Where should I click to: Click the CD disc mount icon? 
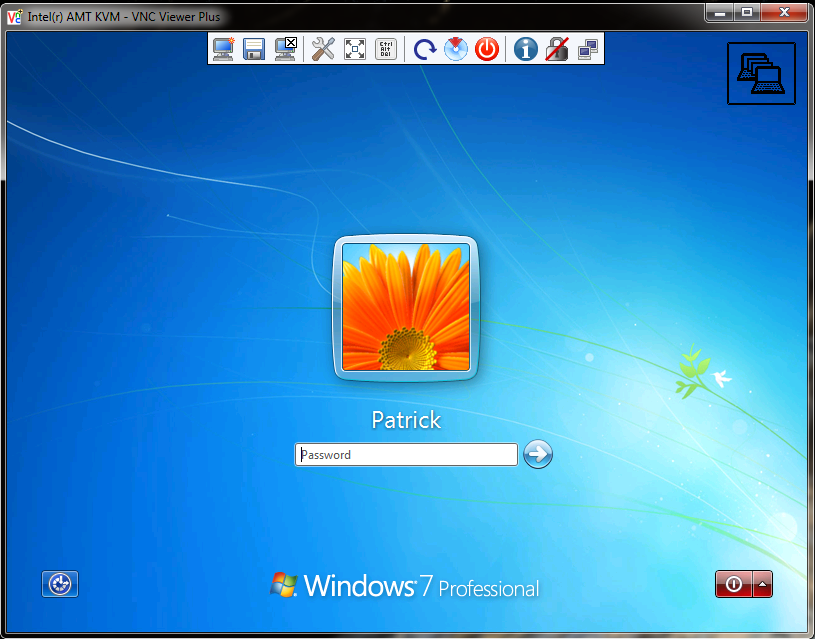(x=456, y=49)
